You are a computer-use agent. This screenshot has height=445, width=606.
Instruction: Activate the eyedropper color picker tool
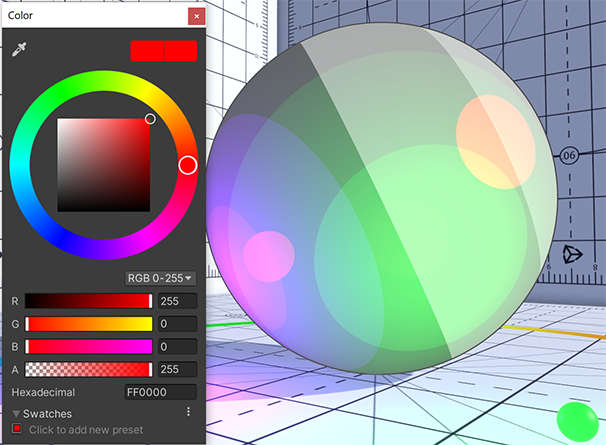(x=18, y=49)
